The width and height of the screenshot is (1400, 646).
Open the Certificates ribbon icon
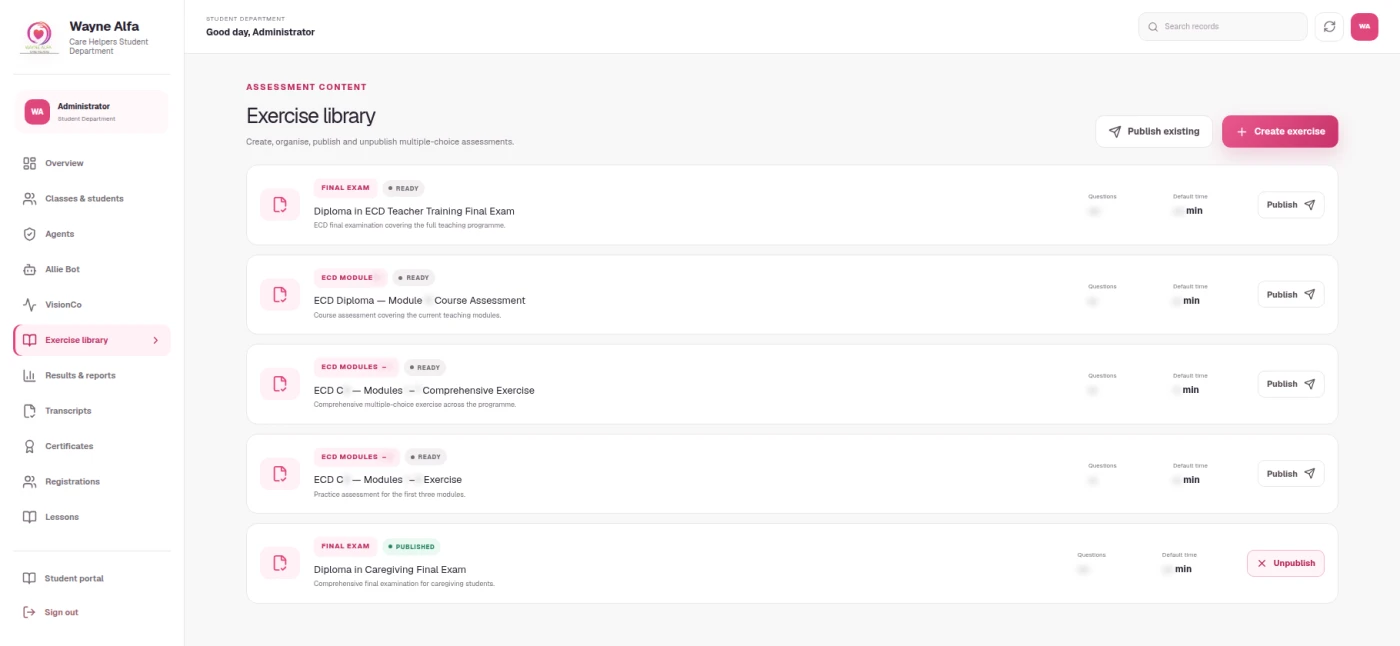click(30, 446)
